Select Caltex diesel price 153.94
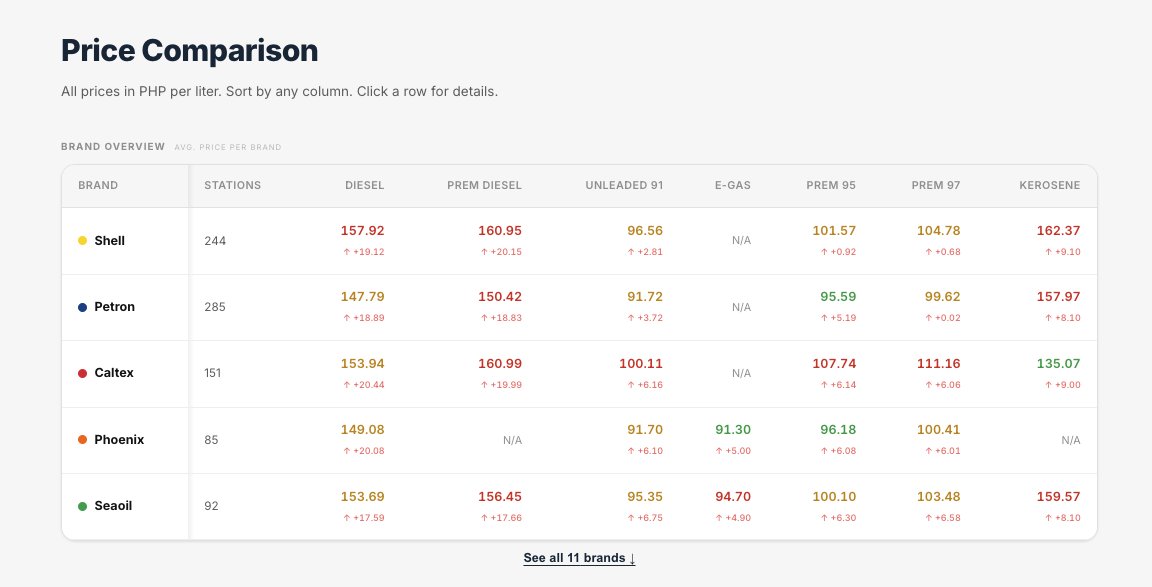This screenshot has width=1152, height=587. tap(362, 364)
